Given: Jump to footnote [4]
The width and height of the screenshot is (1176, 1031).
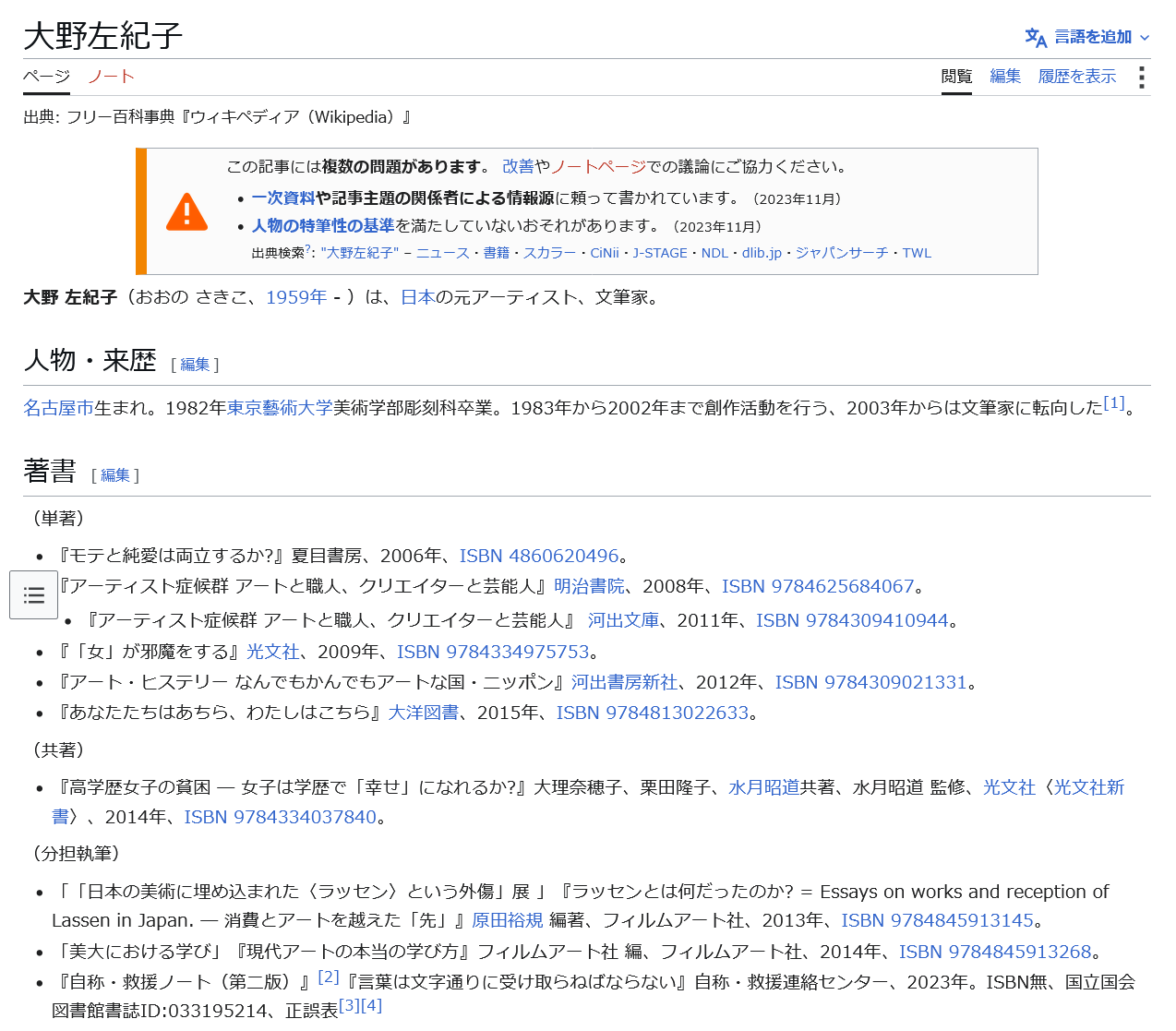Looking at the screenshot, I should coord(371,1005).
